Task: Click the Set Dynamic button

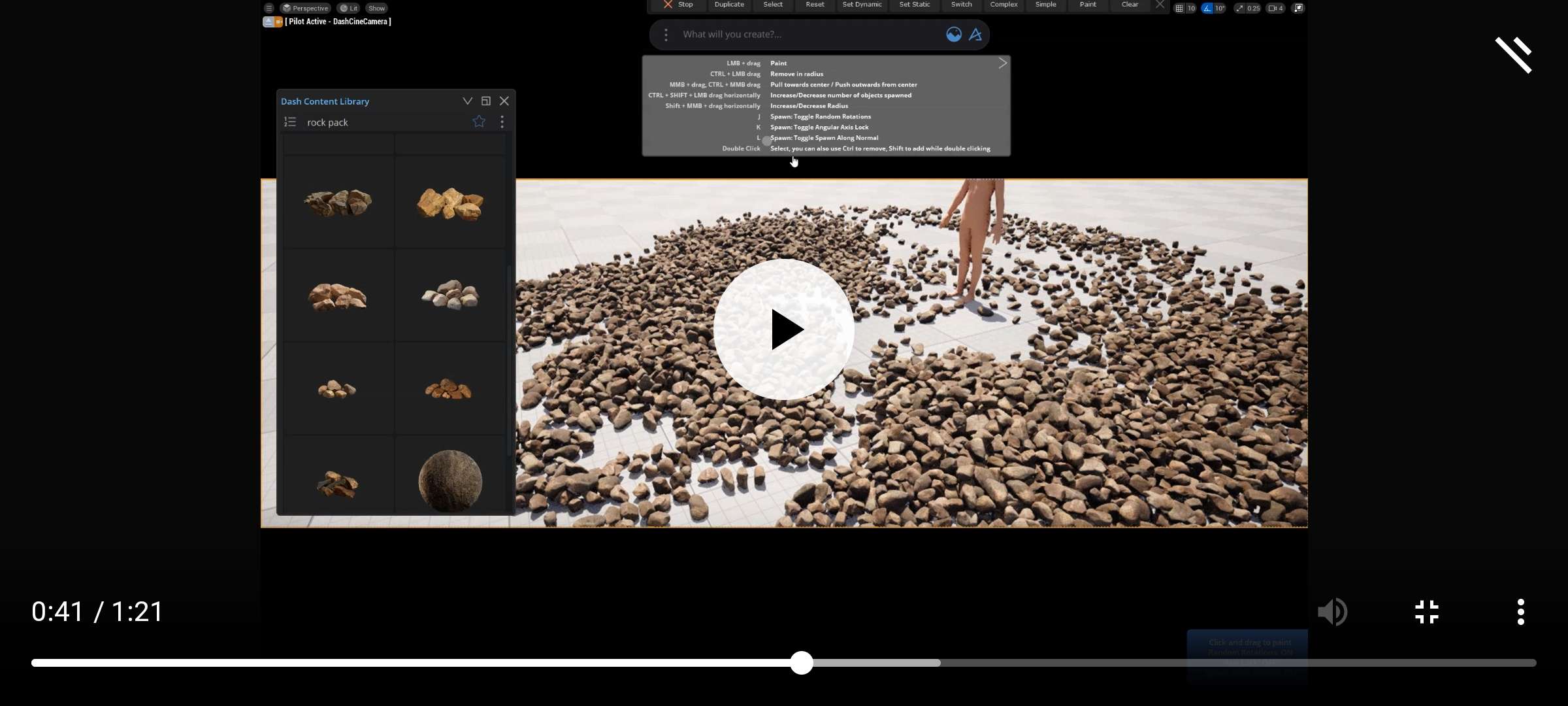Action: tap(862, 5)
